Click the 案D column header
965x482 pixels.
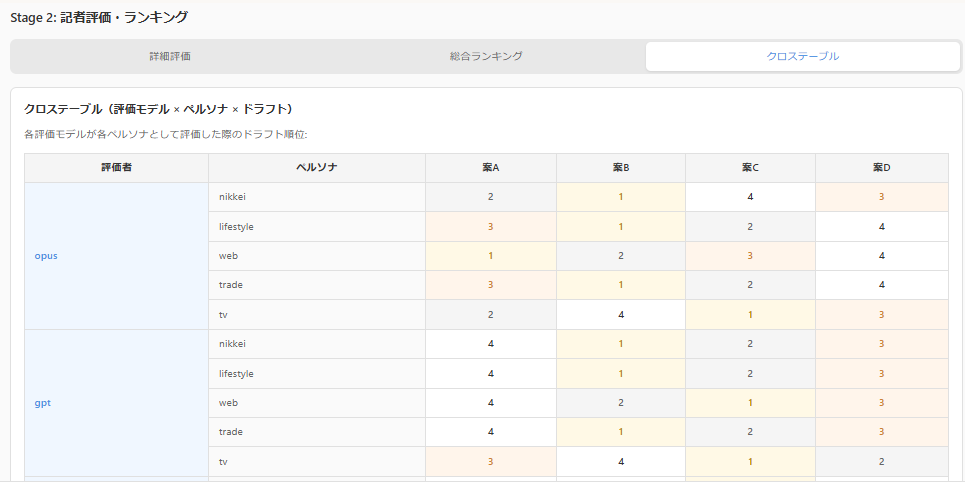click(881, 168)
